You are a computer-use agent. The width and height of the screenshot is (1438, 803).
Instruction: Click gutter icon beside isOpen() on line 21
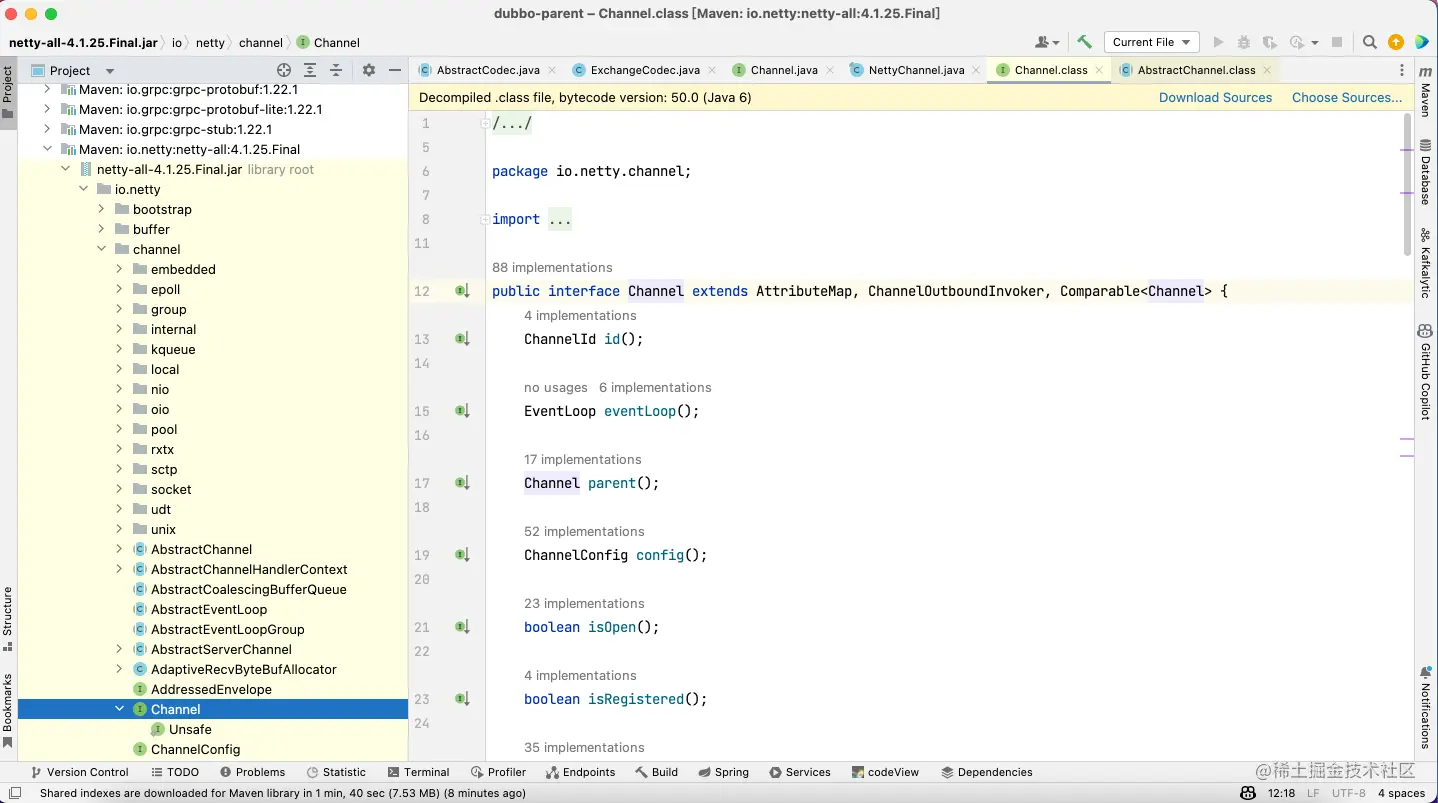(x=462, y=627)
